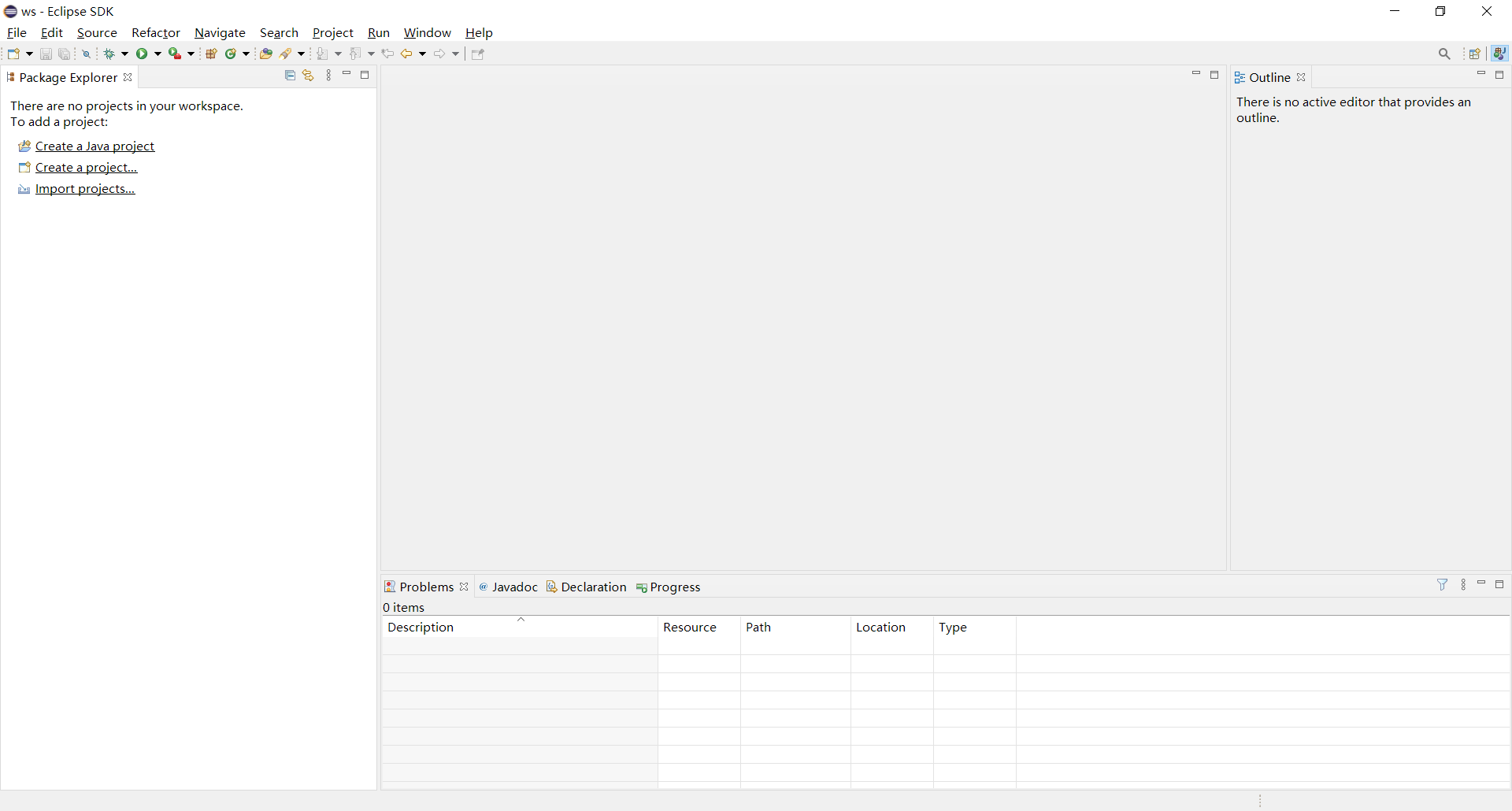Viewport: 1512px width, 811px height.
Task: Toggle Pin Editor in the toolbar
Action: pos(478,54)
